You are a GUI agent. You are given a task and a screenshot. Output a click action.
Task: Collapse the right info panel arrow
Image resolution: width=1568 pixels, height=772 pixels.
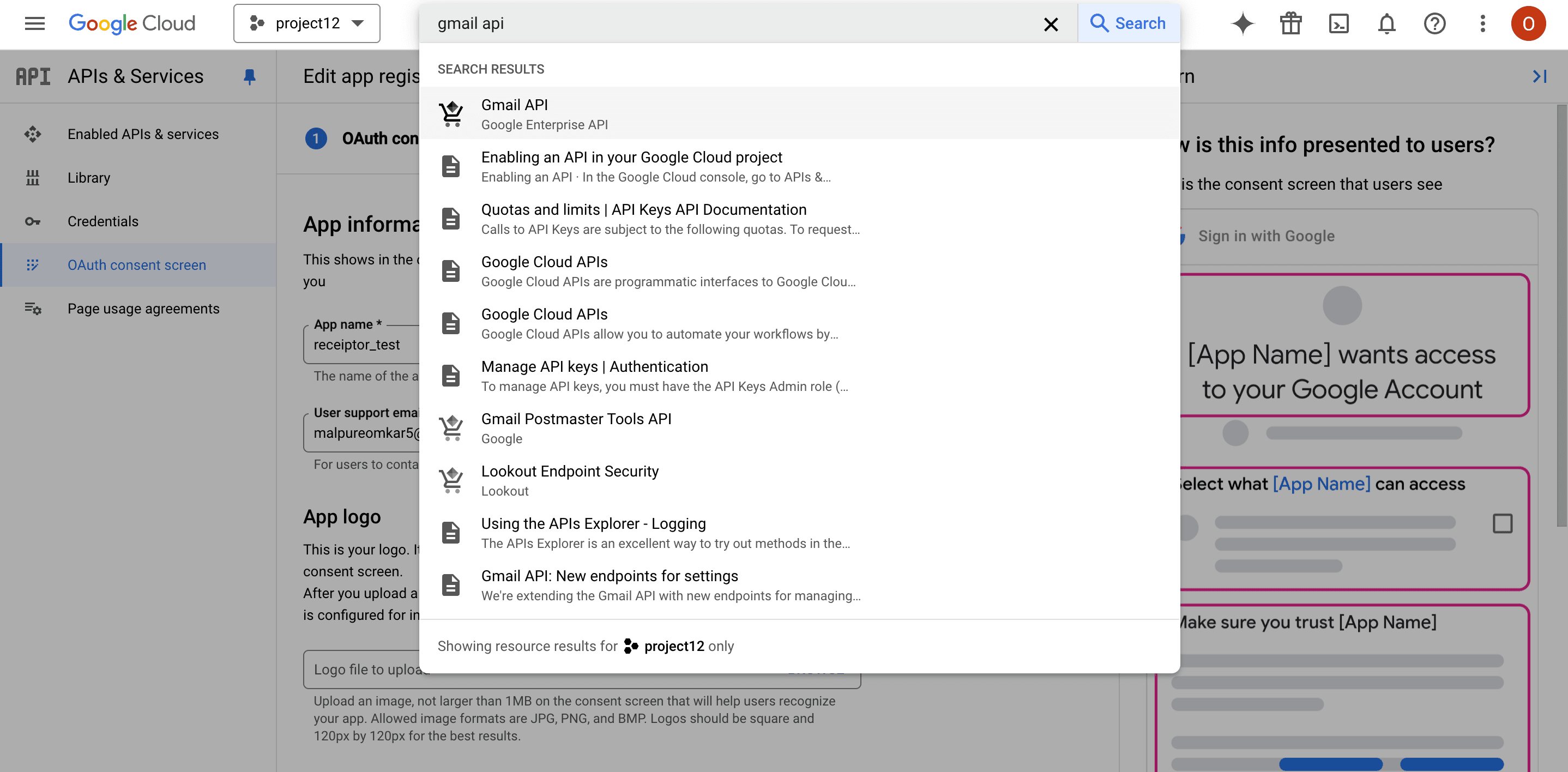pyautogui.click(x=1540, y=77)
